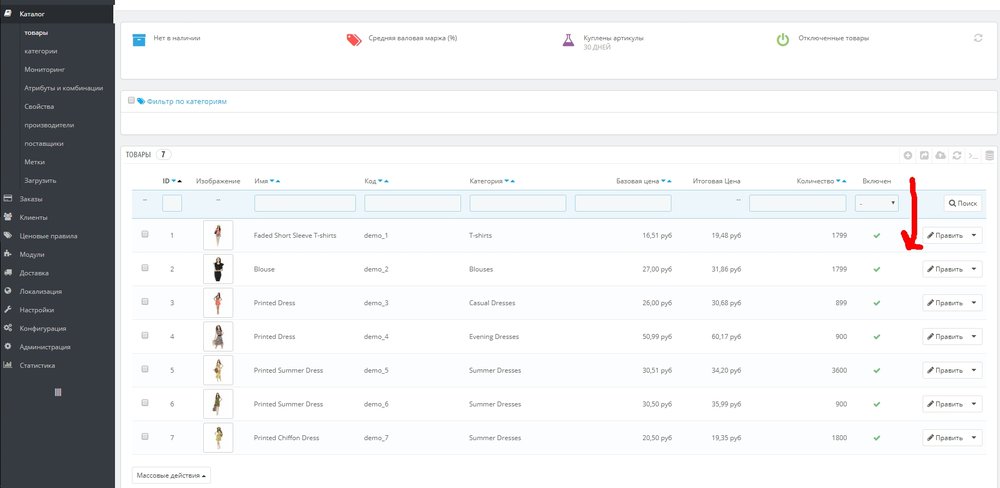Open the 'Включен' filter dropdown
The height and width of the screenshot is (488, 1000).
pos(877,203)
